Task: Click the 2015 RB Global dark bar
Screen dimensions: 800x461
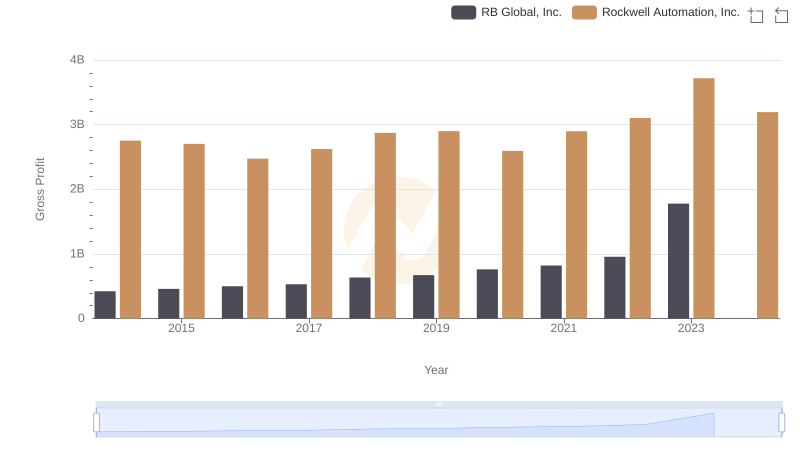Action: [x=169, y=304]
